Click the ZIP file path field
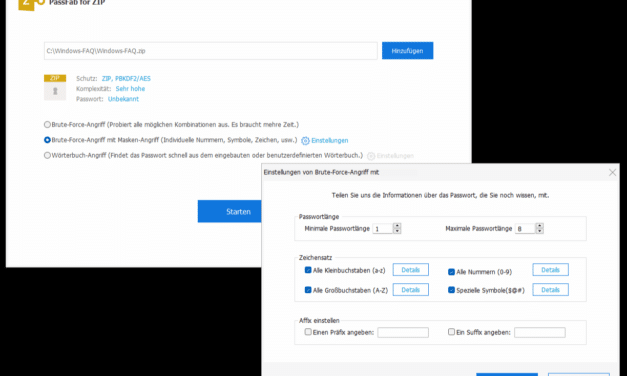The width and height of the screenshot is (627, 376). 210,51
